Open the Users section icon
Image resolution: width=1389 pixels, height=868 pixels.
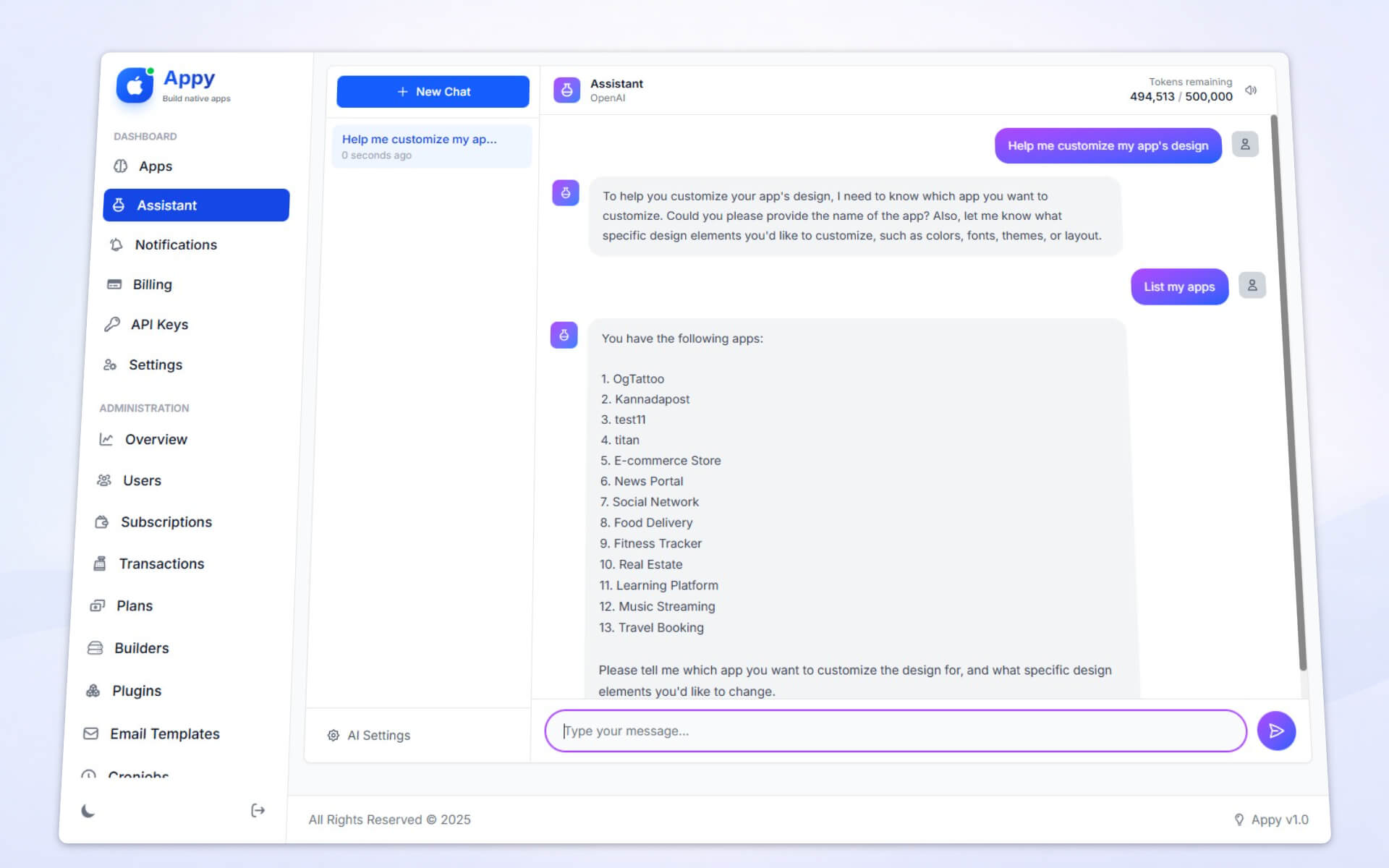pyautogui.click(x=104, y=480)
